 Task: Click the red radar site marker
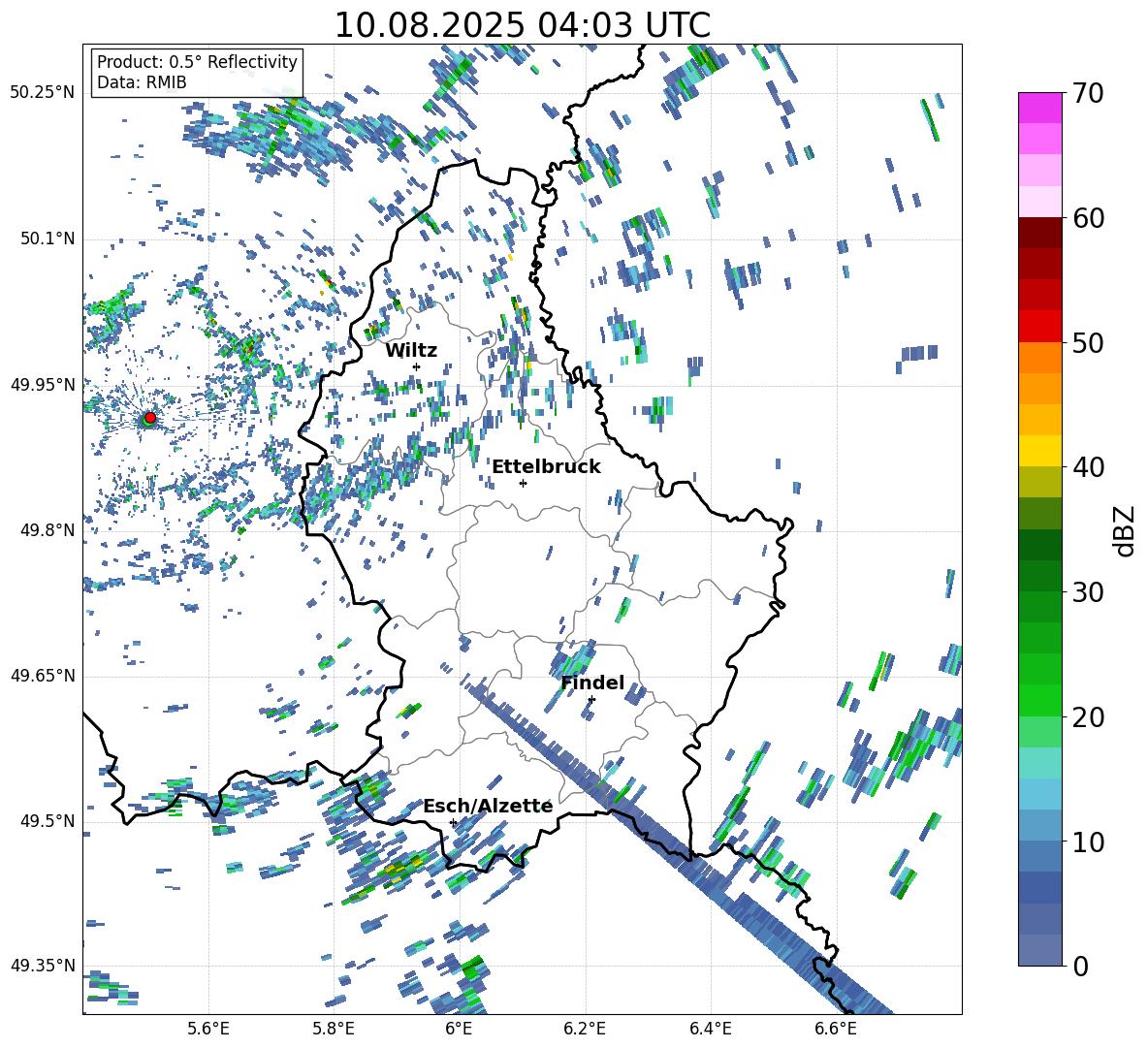pos(150,418)
